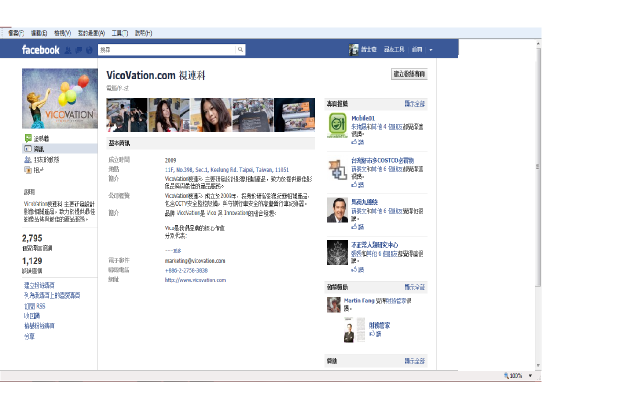Open the 100% zoom level dropdown
640x400 pixels.
point(530,376)
